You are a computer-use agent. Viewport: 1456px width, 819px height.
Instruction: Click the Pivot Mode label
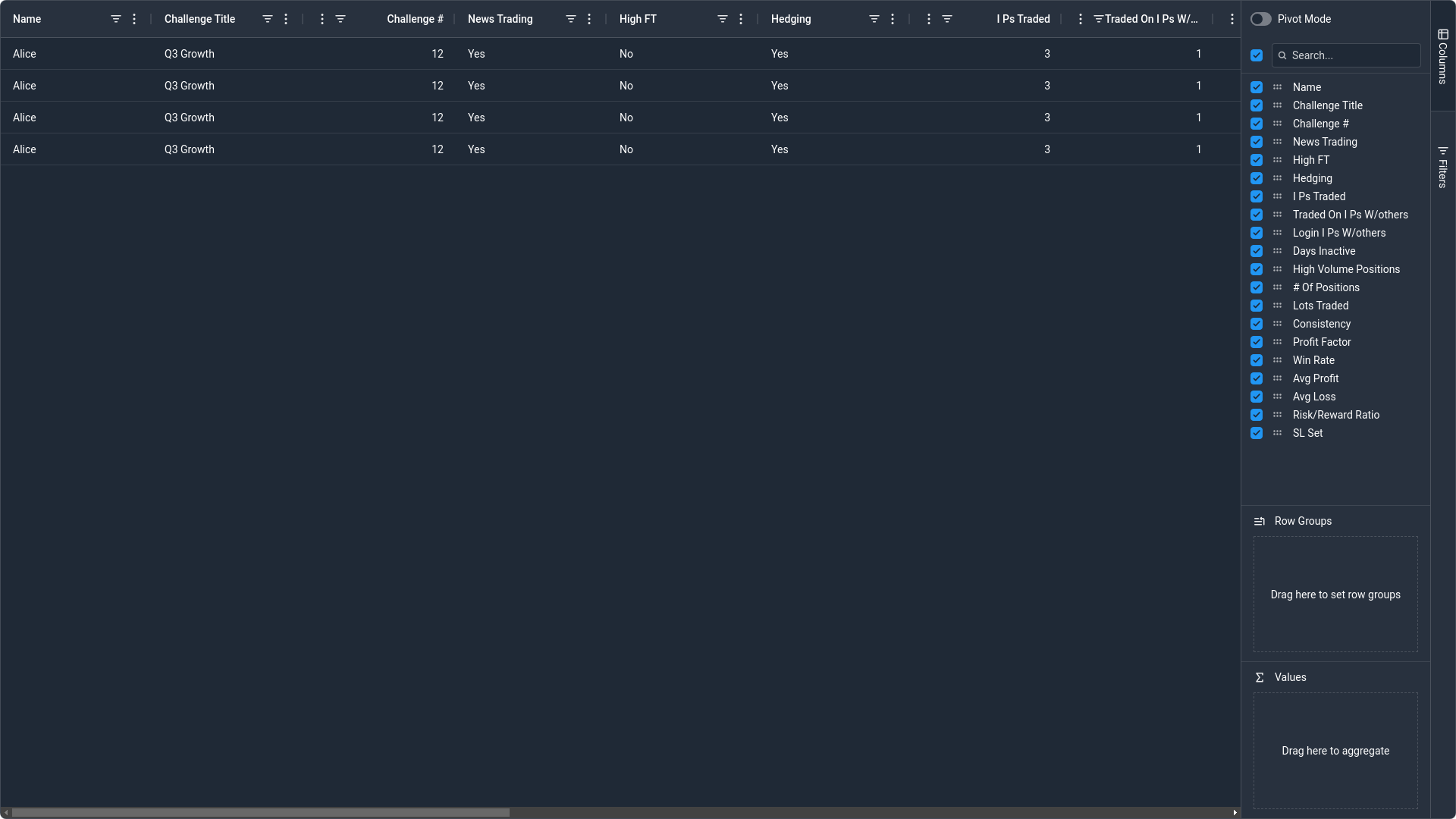click(x=1304, y=19)
